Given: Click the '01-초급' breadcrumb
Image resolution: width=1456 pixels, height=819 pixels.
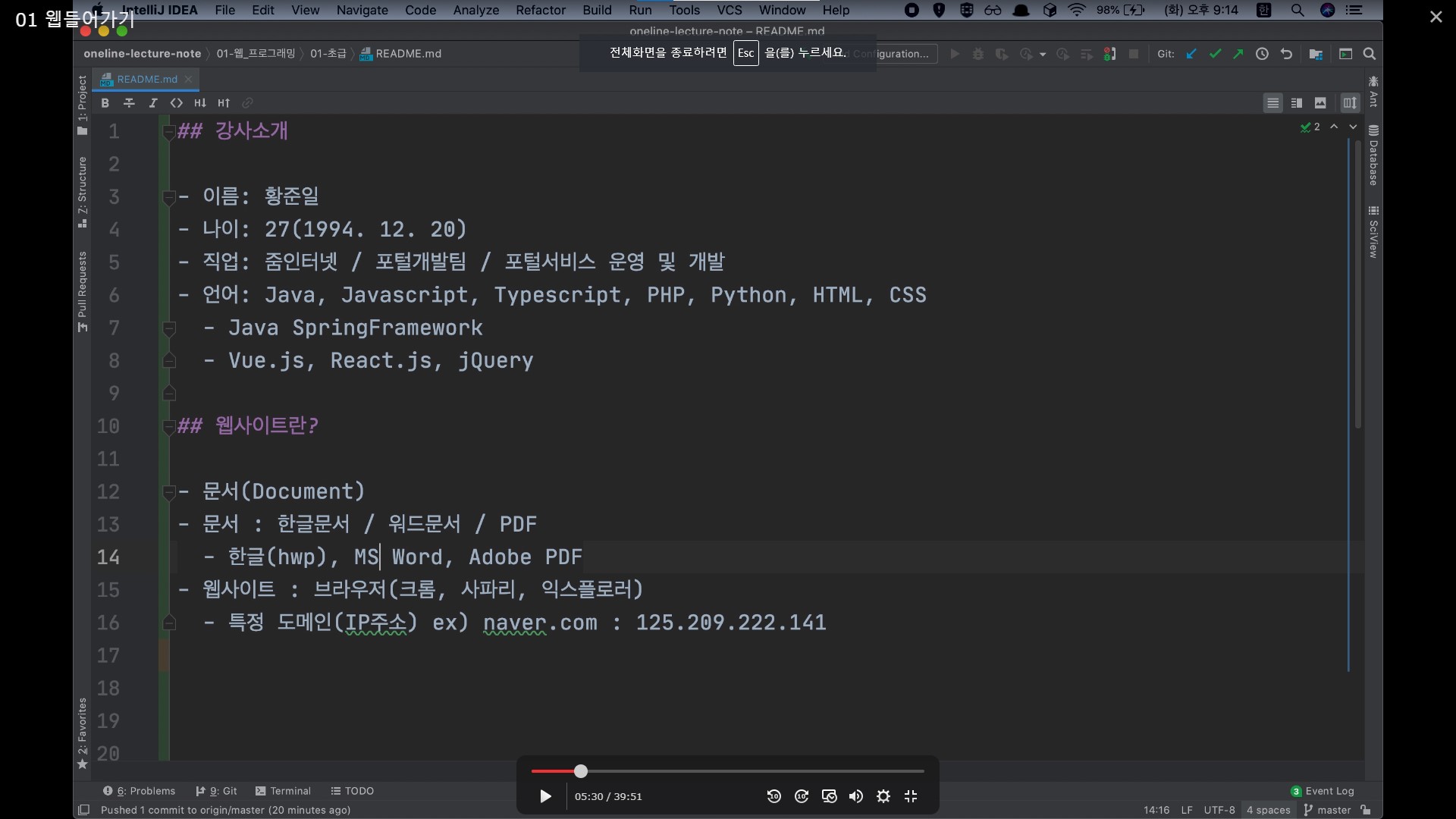Looking at the screenshot, I should [328, 54].
